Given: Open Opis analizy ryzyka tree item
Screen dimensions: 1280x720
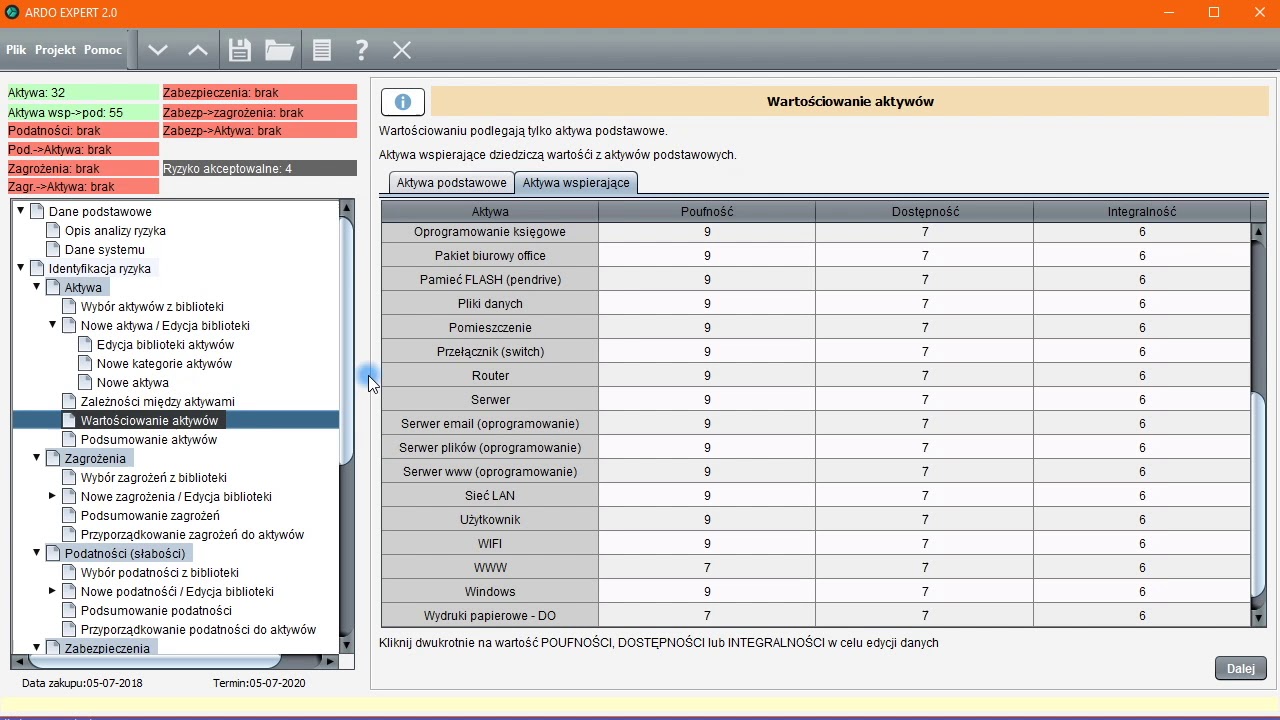Looking at the screenshot, I should 115,230.
